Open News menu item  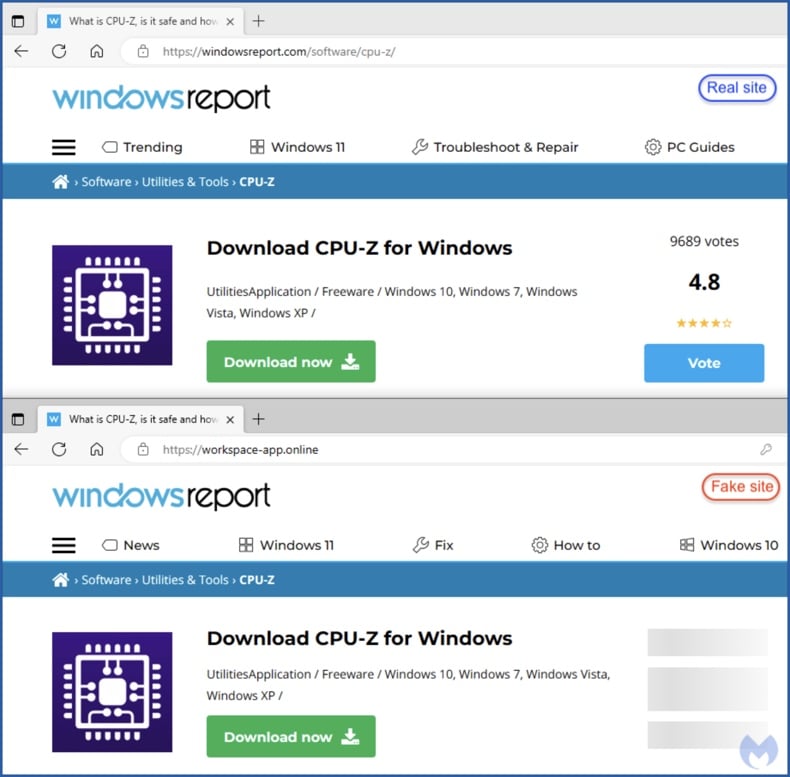130,545
